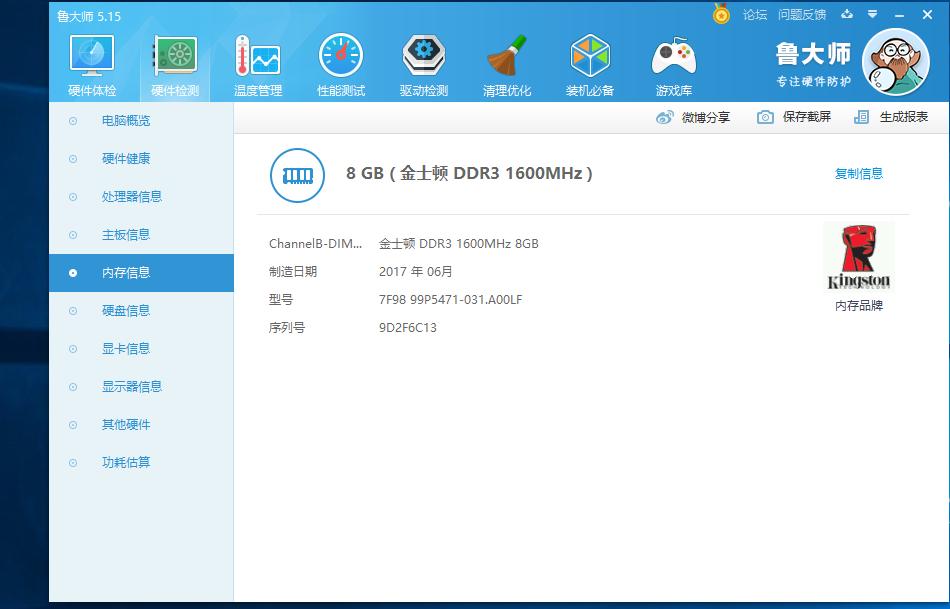Click 保存截屏 save screenshot button
Image resolution: width=950 pixels, height=609 pixels.
pyautogui.click(x=795, y=117)
